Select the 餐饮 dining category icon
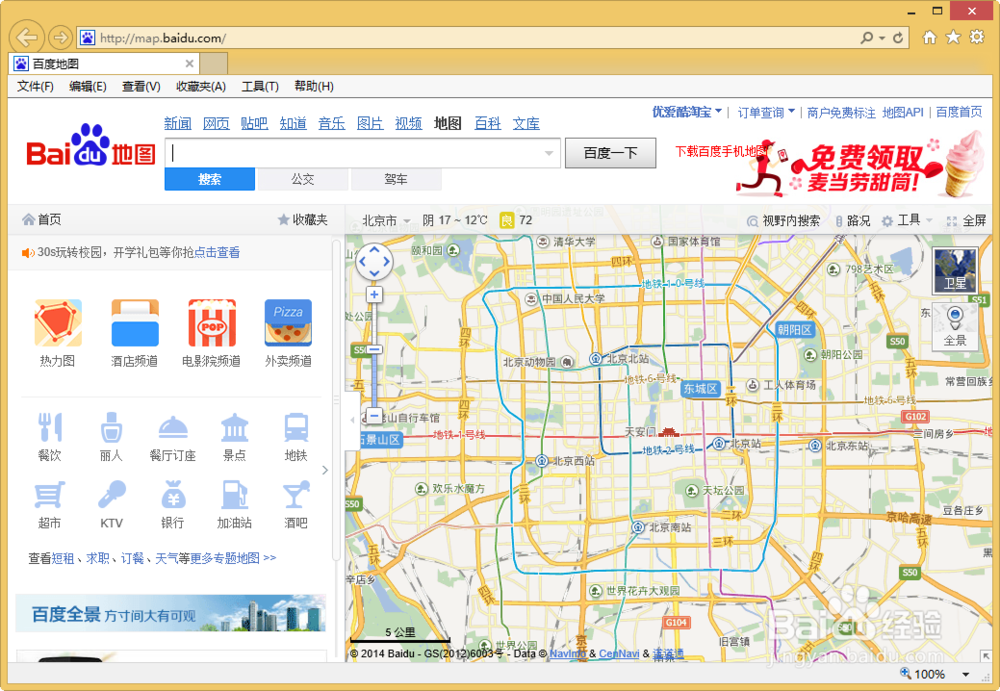 tap(50, 427)
